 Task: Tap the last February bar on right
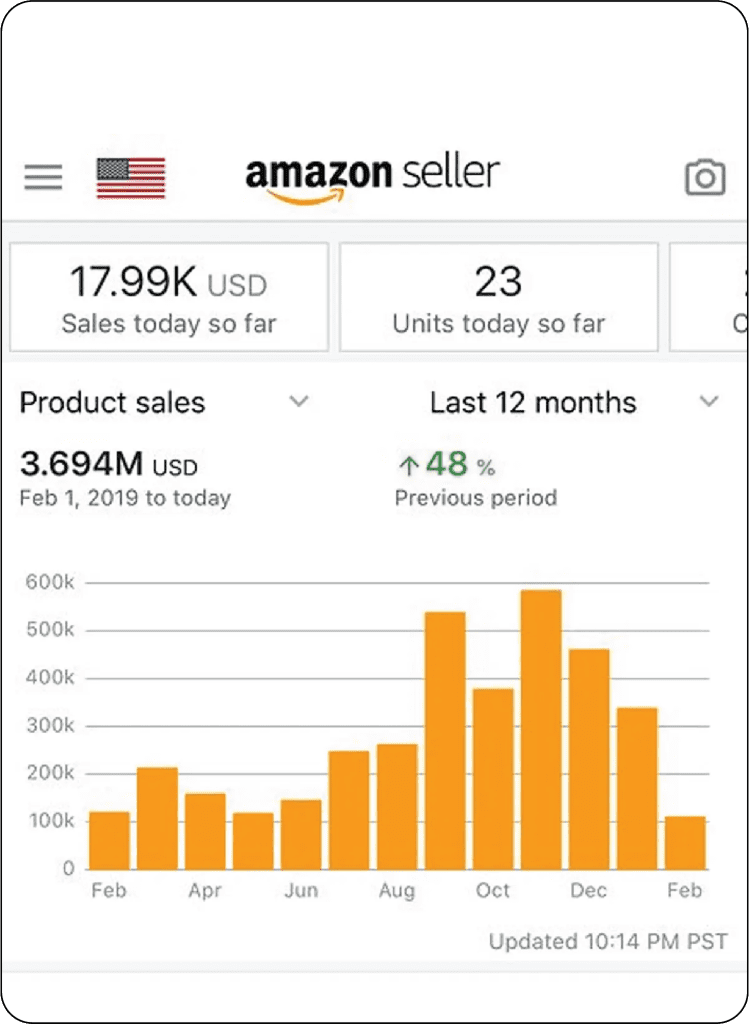685,843
